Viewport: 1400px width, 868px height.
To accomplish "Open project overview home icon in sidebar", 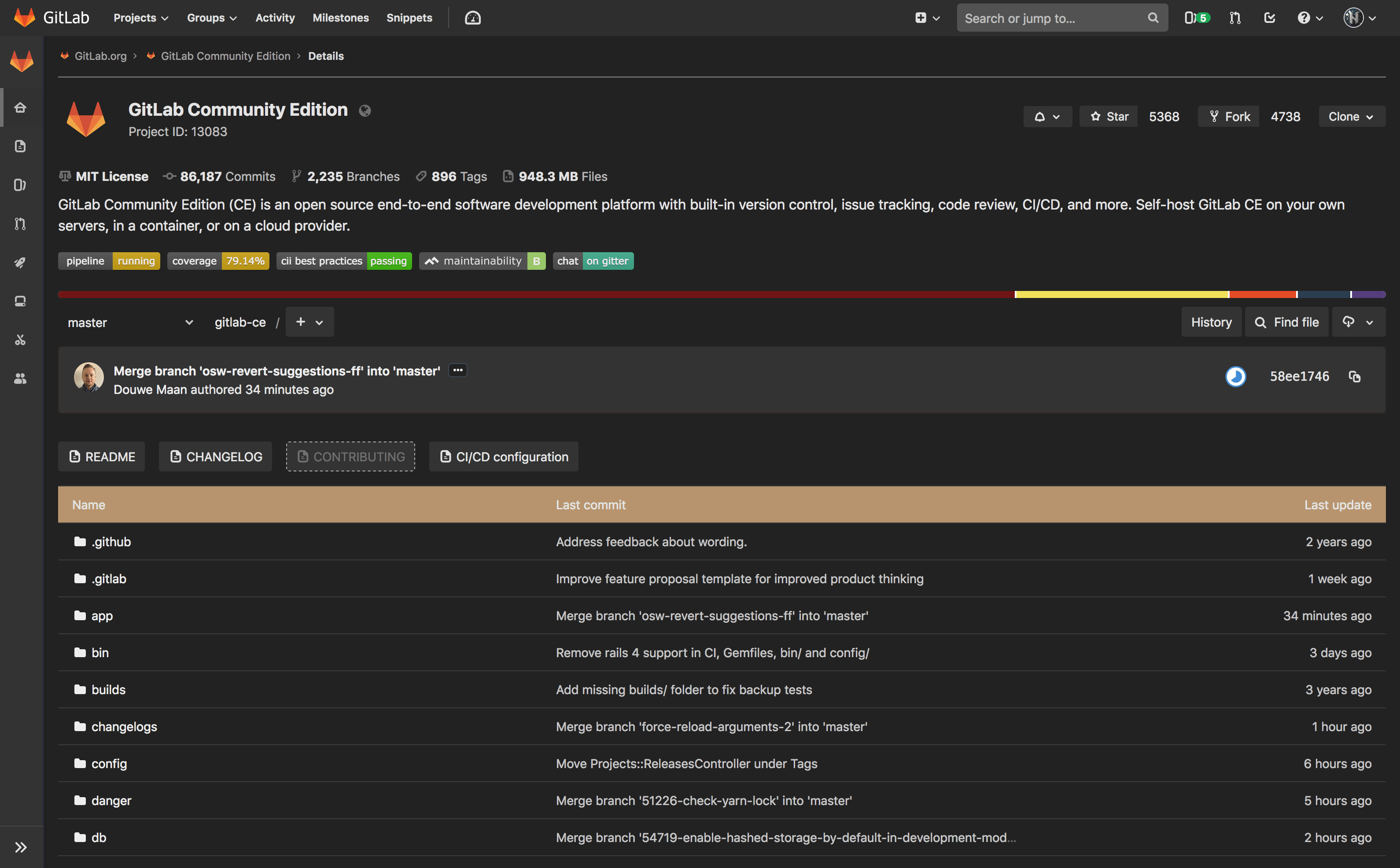I will click(21, 107).
